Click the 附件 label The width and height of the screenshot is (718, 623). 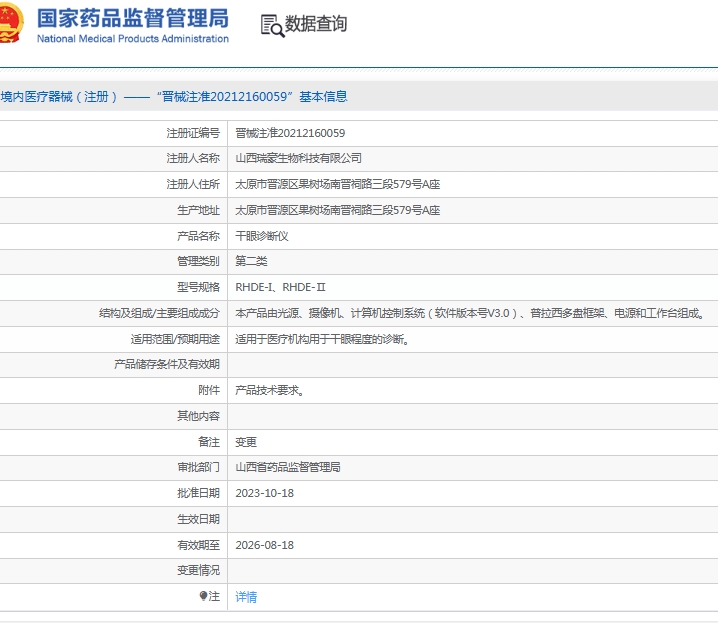tap(209, 390)
